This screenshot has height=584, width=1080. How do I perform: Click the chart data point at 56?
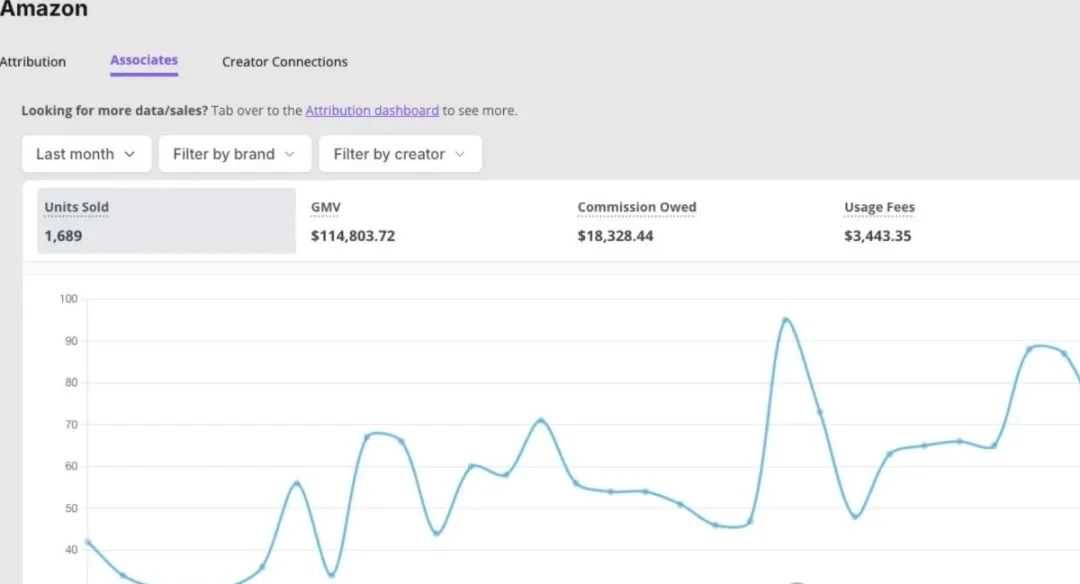pos(297,484)
